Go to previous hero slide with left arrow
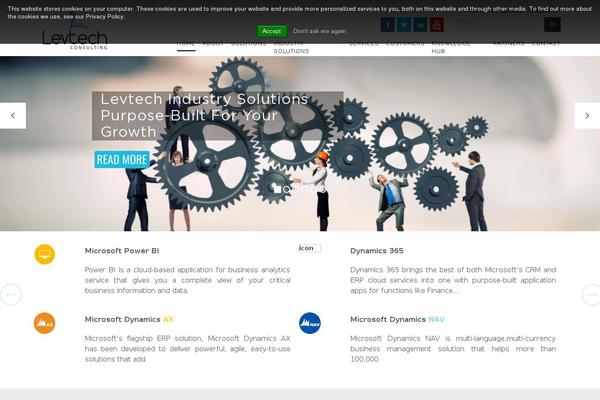Screen dimensions: 600x400 (13, 116)
